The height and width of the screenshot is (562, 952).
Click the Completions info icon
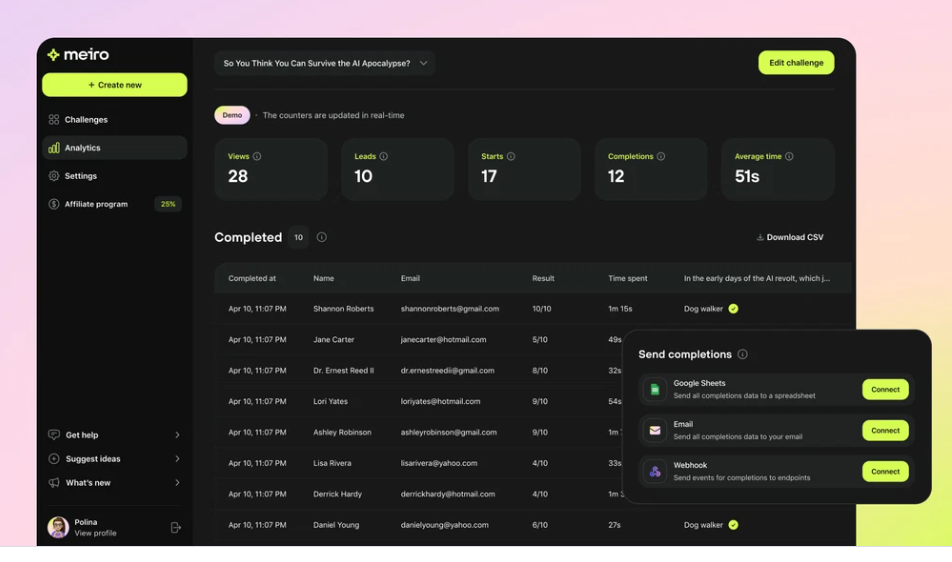click(661, 157)
